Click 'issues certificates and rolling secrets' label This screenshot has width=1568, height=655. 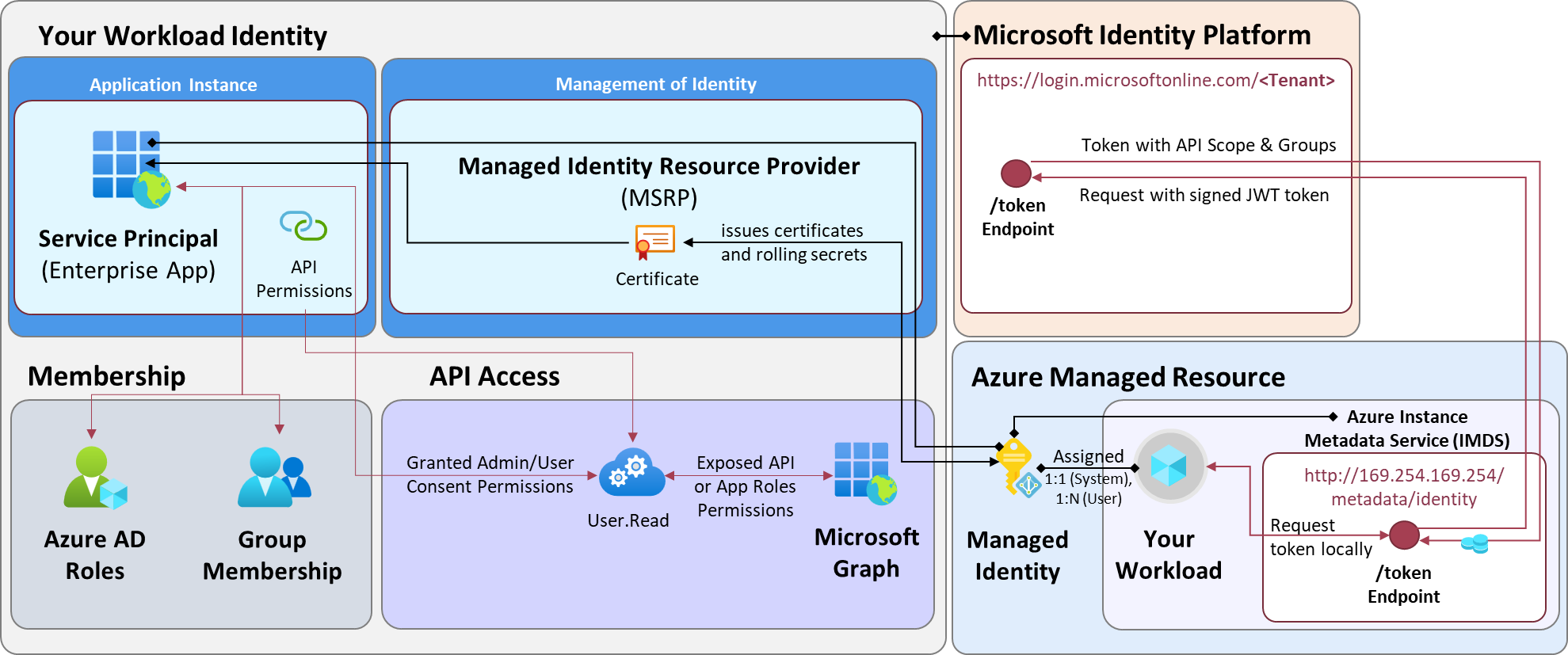point(794,242)
